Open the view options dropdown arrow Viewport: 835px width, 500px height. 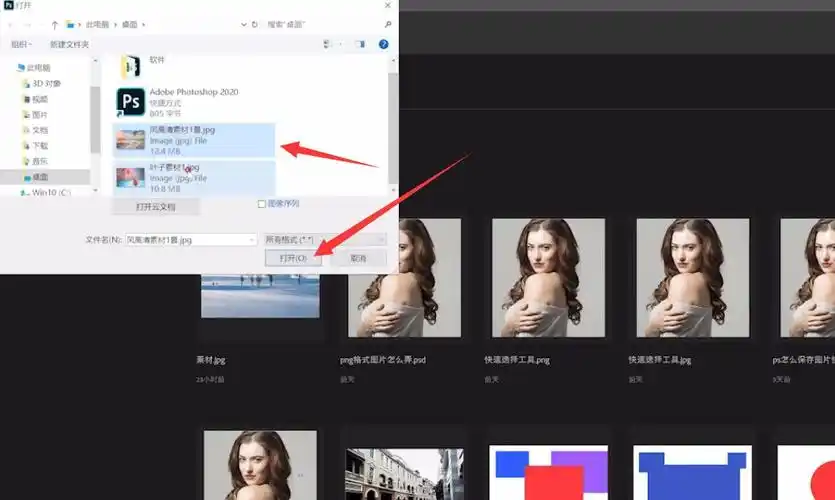click(x=340, y=44)
